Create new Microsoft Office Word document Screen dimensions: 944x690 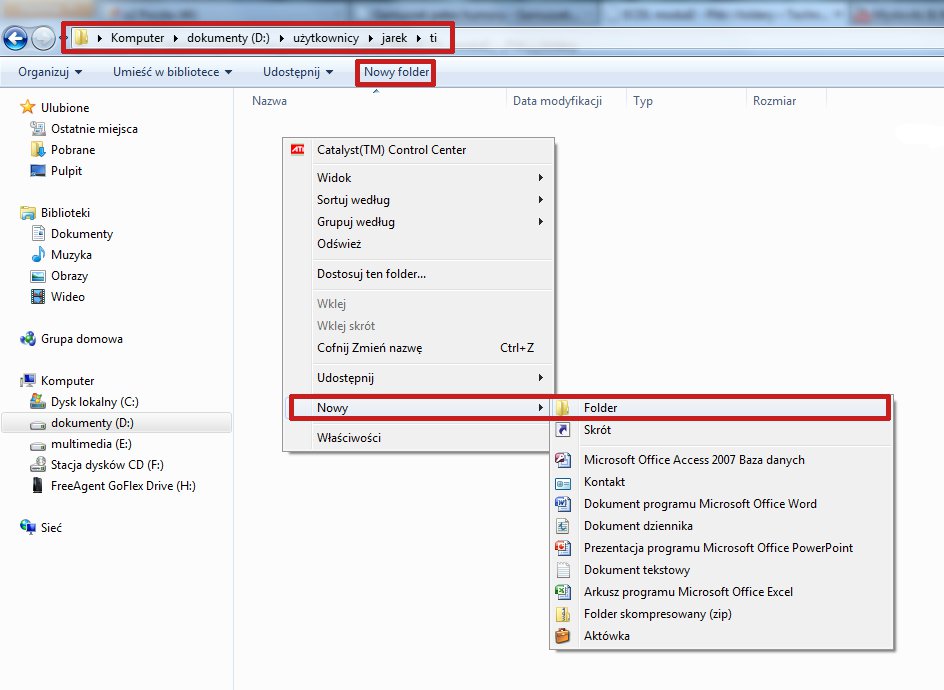721,503
